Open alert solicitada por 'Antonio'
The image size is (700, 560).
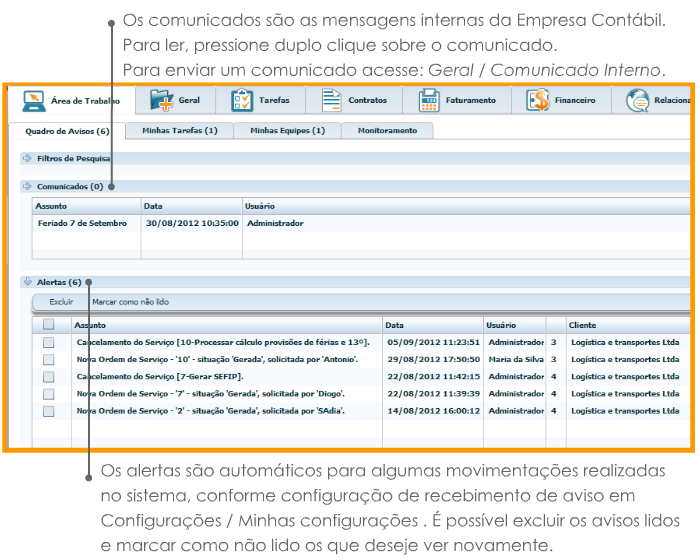coord(217,359)
